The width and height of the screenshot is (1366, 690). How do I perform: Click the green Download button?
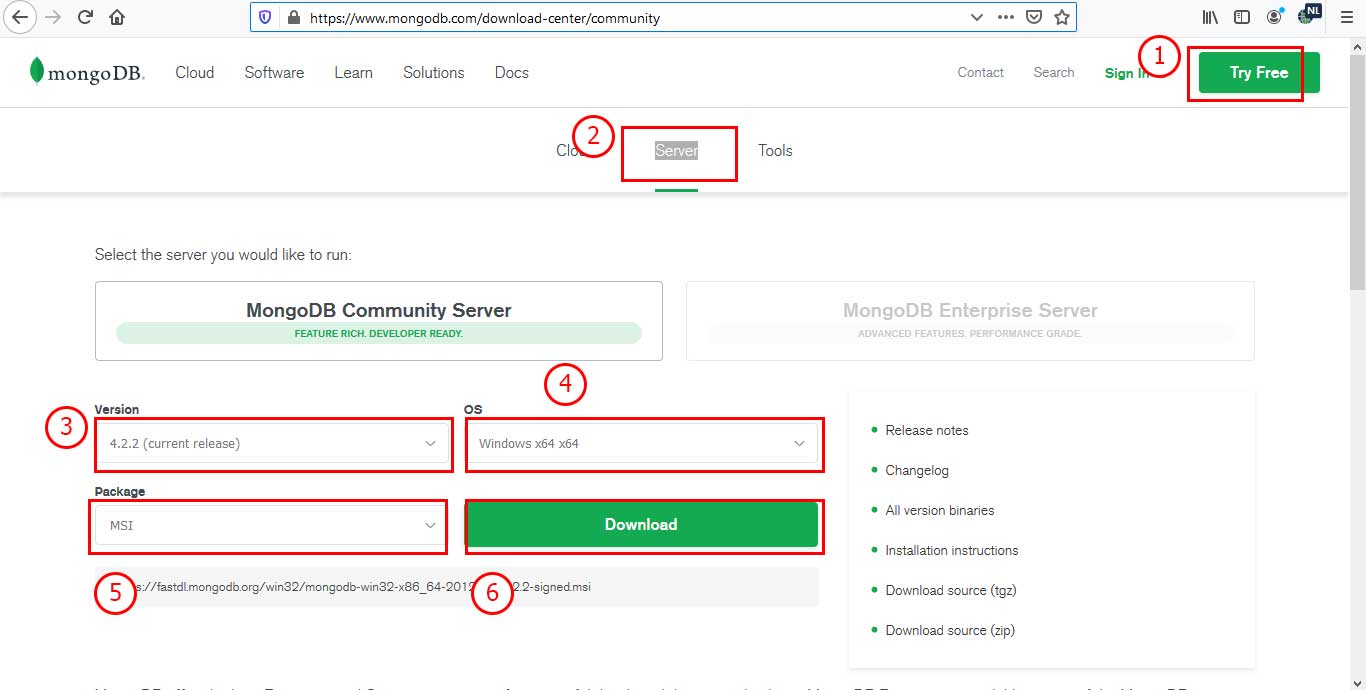tap(643, 524)
